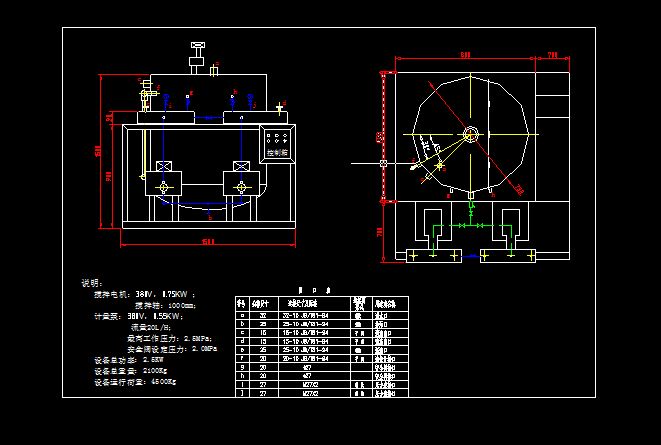Select the 流量20L/H flow rate line

(x=151, y=327)
